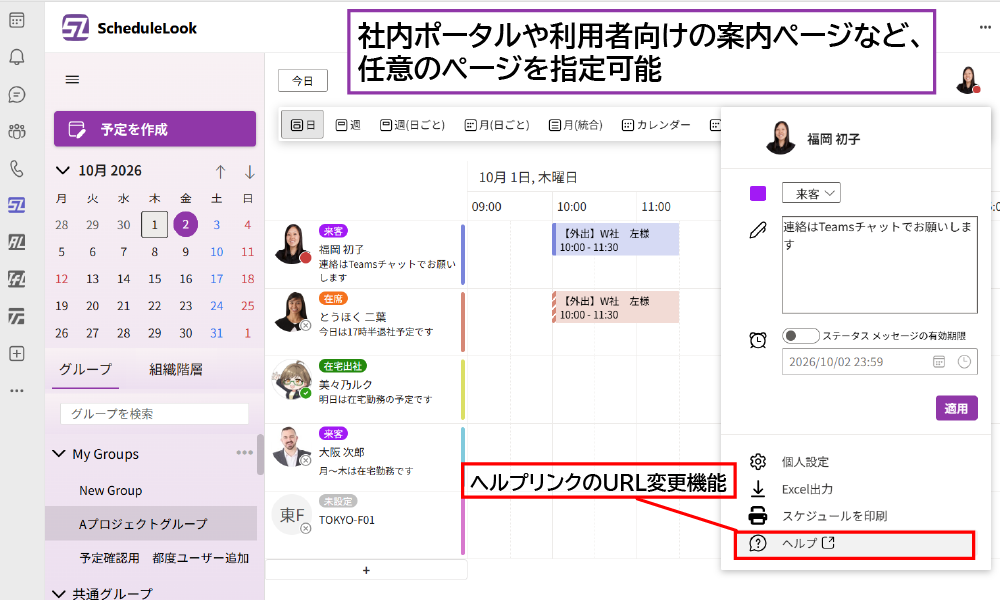Click the Excel output download icon
Screen dimensions: 1000x600
pos(758,489)
